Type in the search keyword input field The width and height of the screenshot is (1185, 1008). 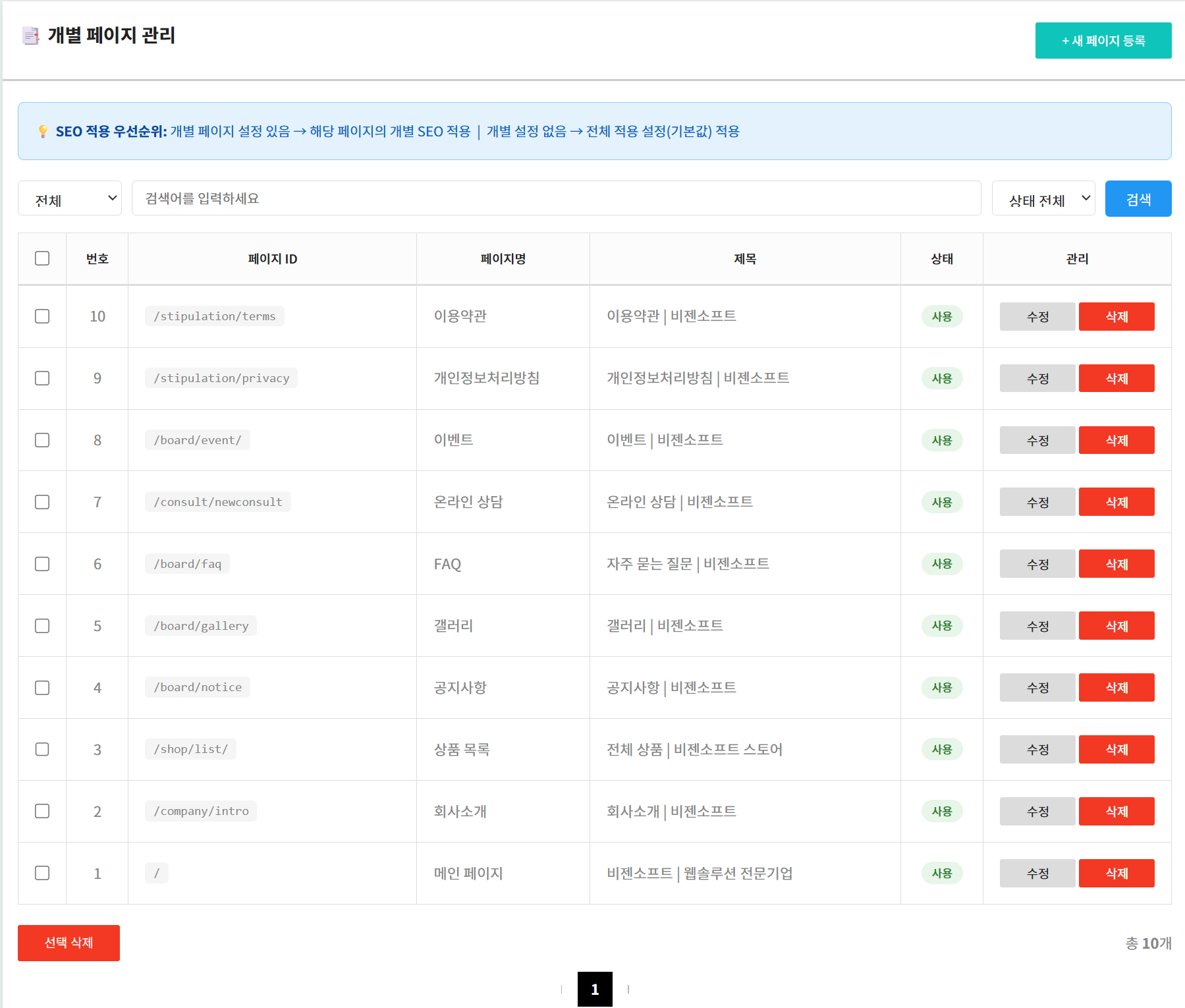pyautogui.click(x=556, y=198)
